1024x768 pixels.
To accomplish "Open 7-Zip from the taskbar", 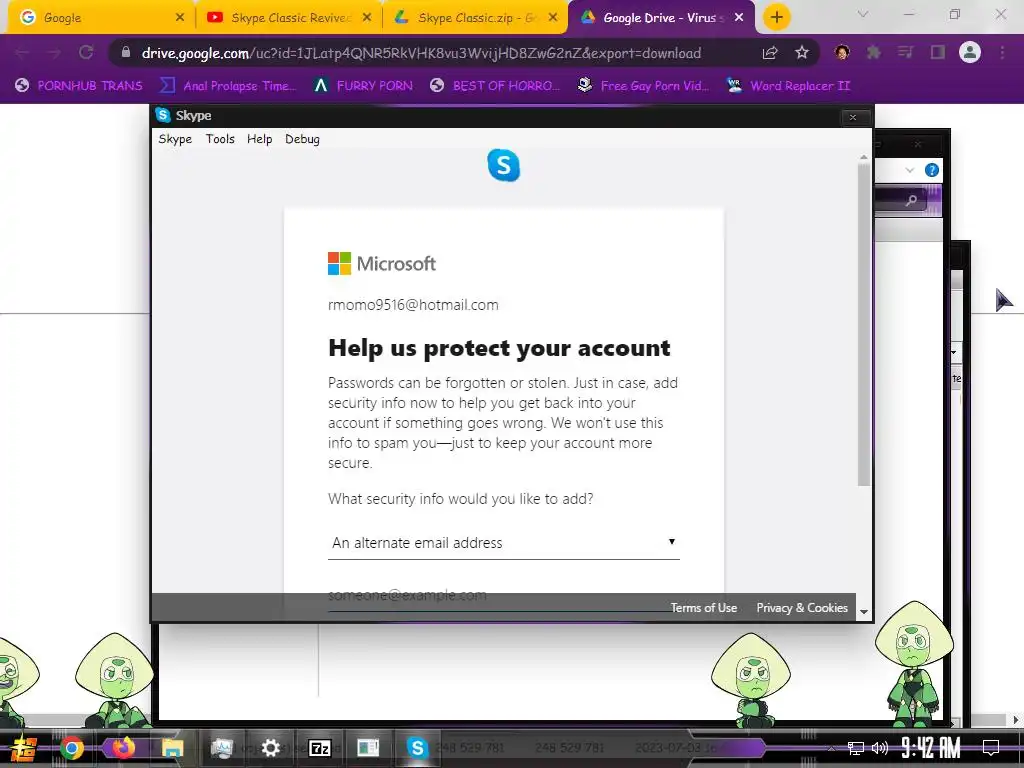I will tap(319, 748).
